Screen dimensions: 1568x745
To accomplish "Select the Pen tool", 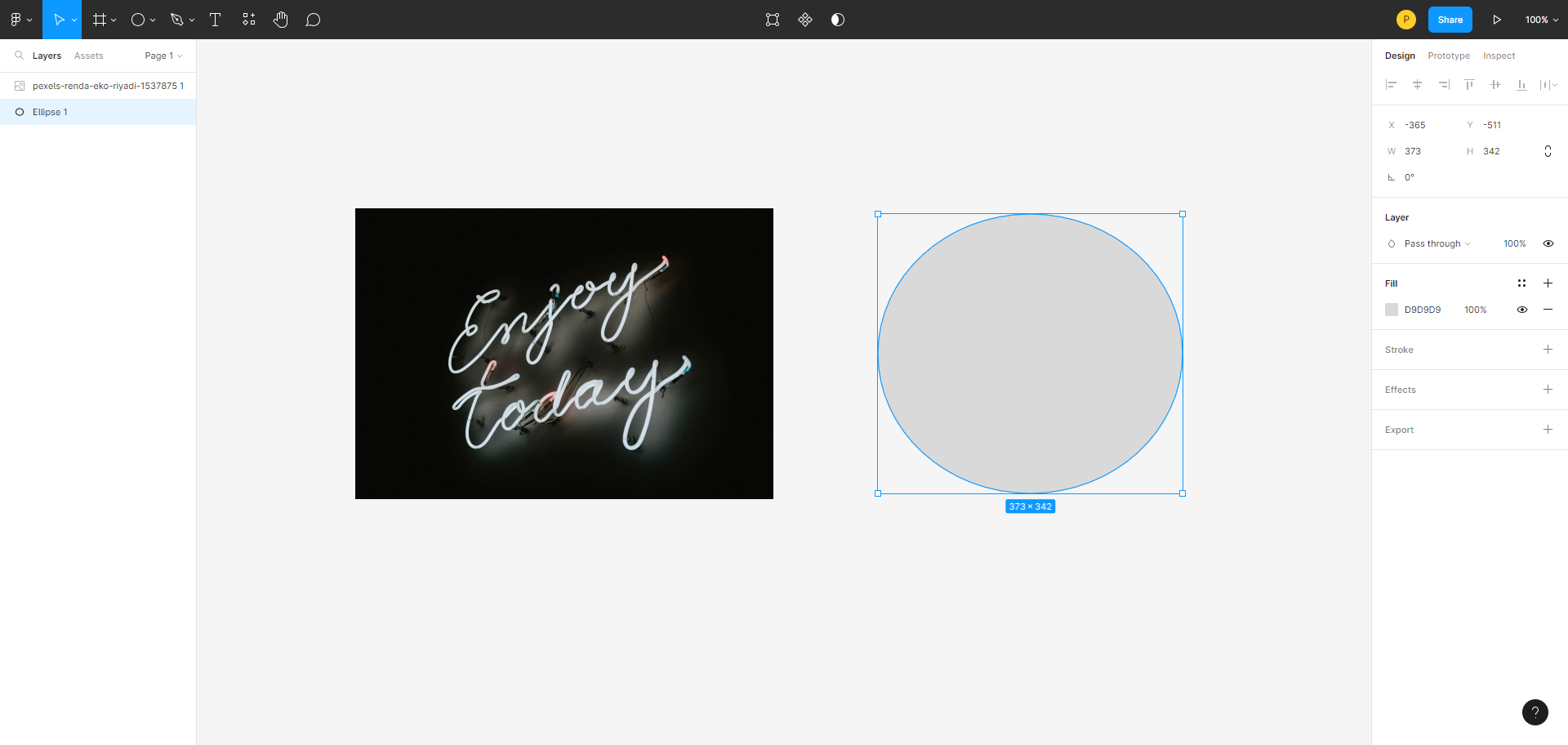I will pos(177,20).
